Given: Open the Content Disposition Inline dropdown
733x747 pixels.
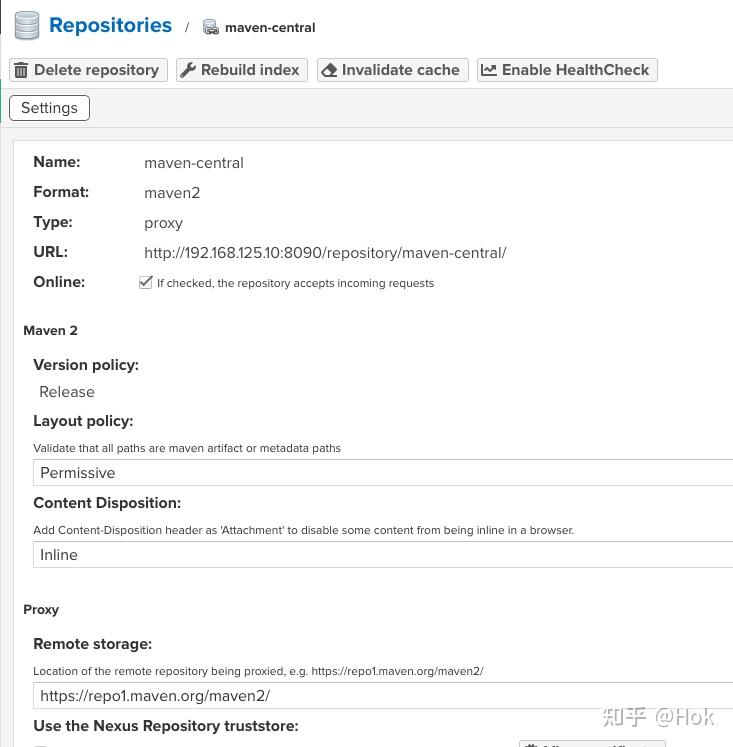Looking at the screenshot, I should click(383, 555).
